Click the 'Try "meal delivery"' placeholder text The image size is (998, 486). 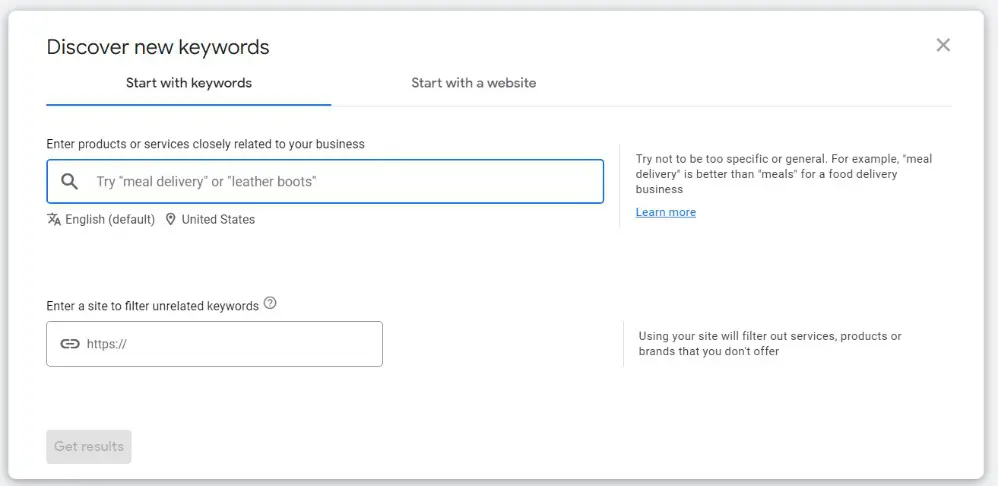(212, 182)
